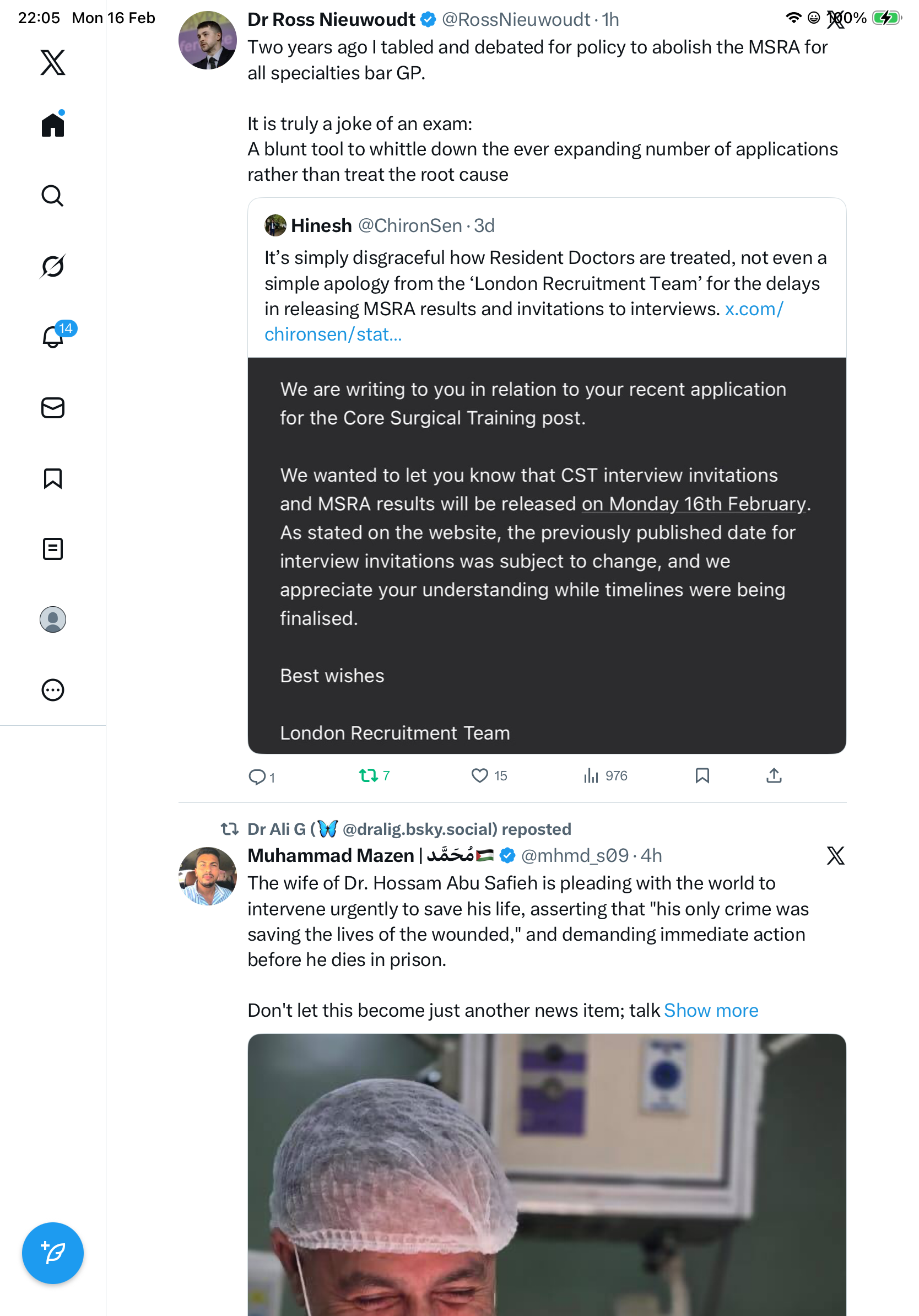This screenshot has width=919, height=1316.
Task: Share Dr Ross Nieuwoudt's post
Action: pyautogui.click(x=774, y=775)
